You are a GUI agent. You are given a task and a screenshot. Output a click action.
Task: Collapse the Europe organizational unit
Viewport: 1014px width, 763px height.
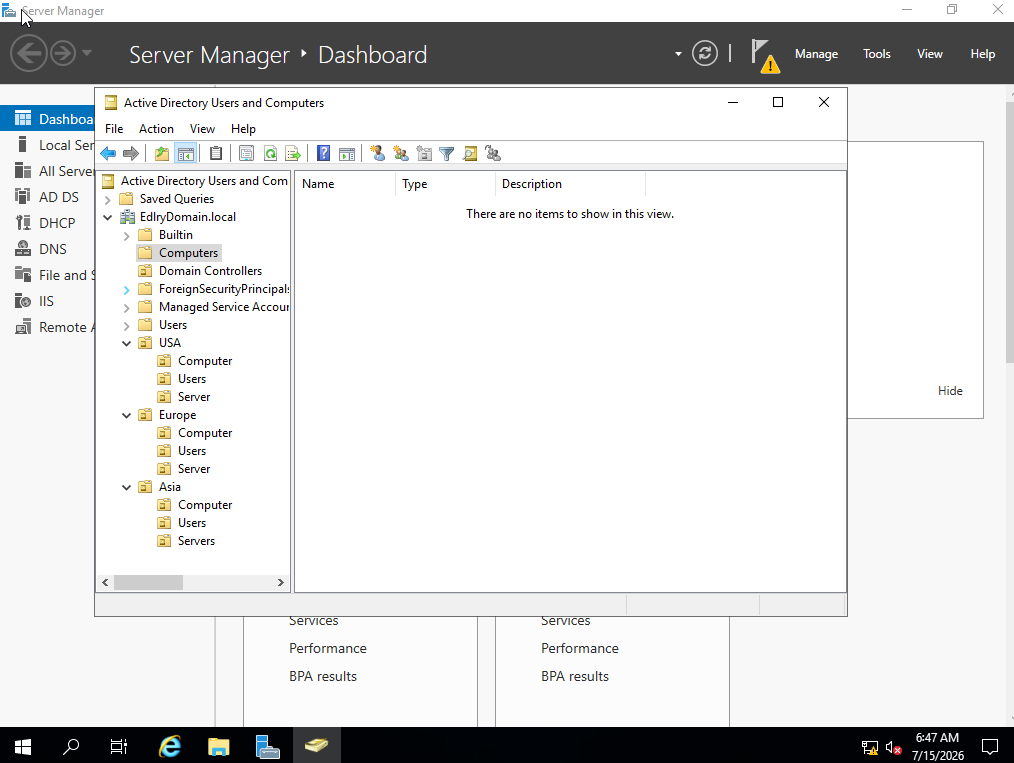pyautogui.click(x=127, y=416)
